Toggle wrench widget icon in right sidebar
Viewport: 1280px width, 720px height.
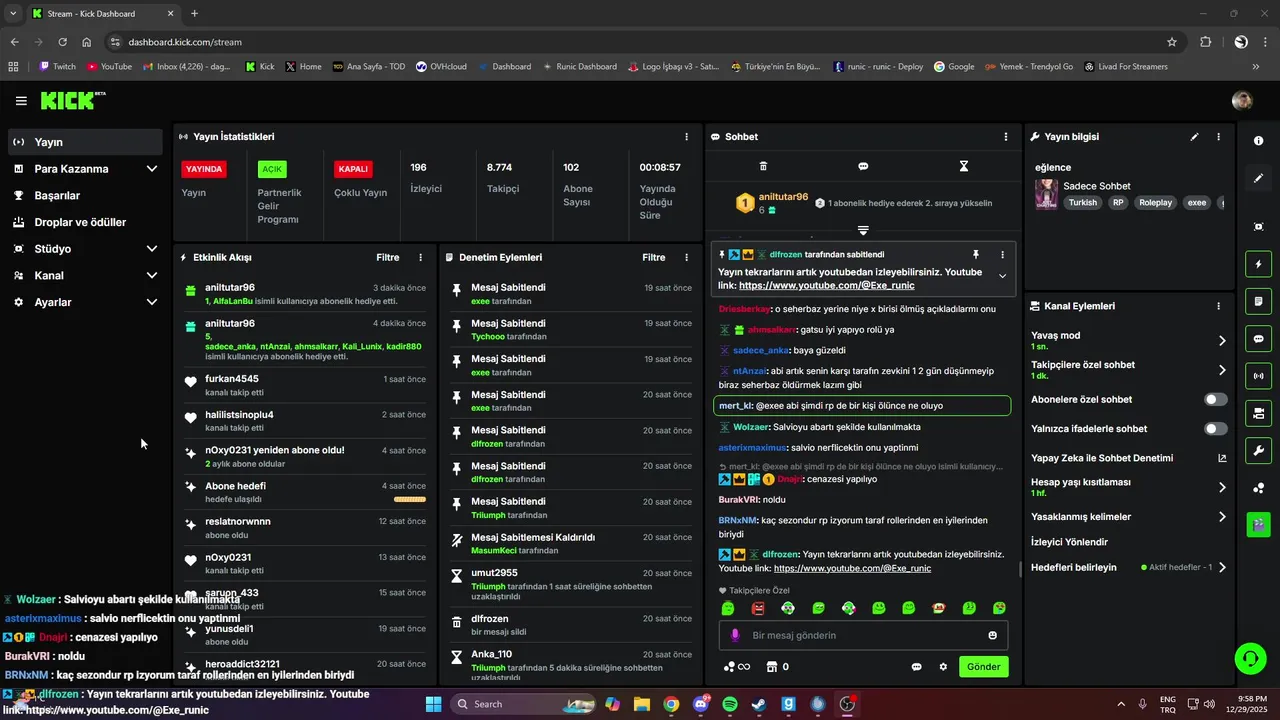click(x=1258, y=450)
